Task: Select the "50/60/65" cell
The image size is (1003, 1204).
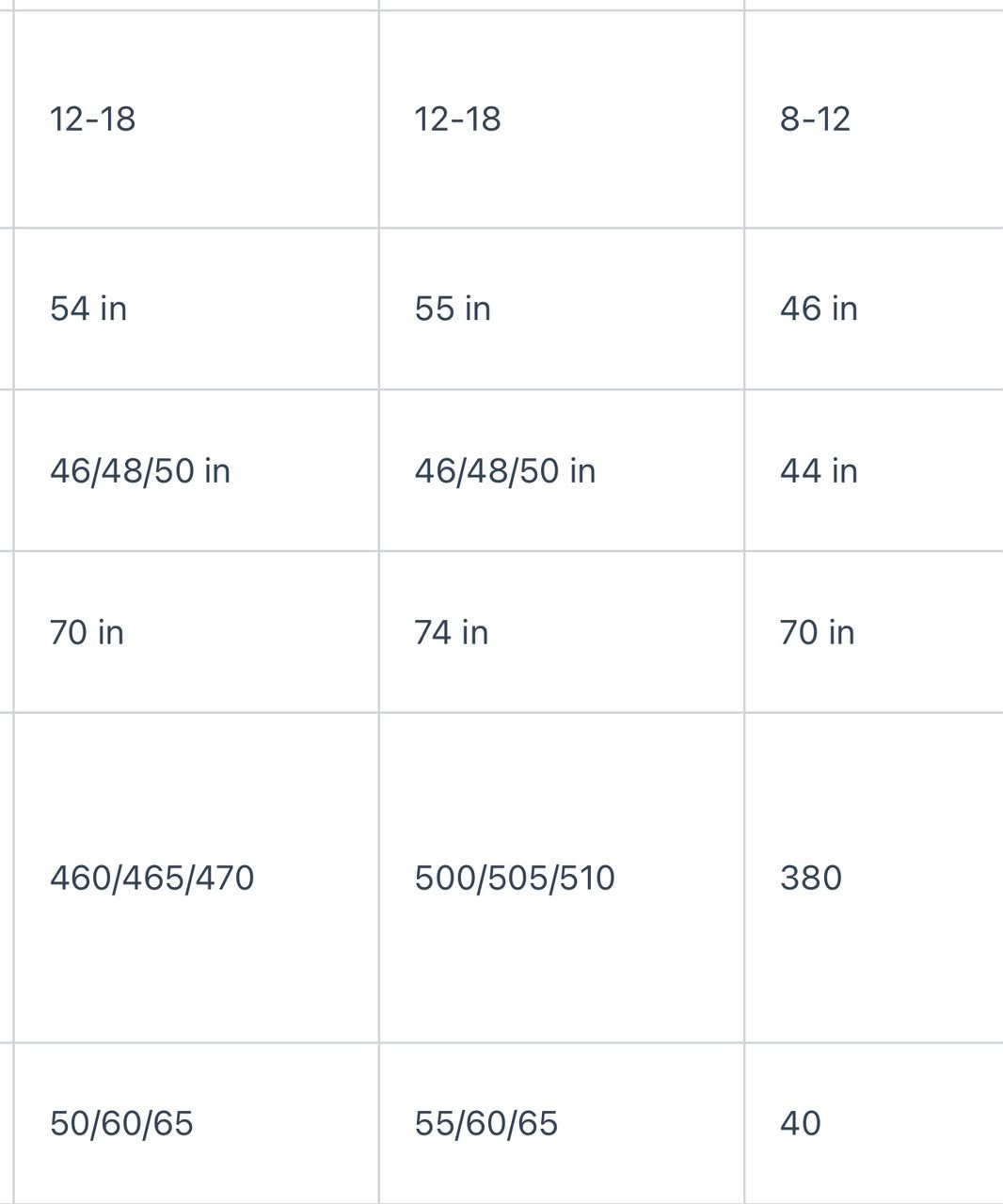Action: click(x=196, y=1123)
